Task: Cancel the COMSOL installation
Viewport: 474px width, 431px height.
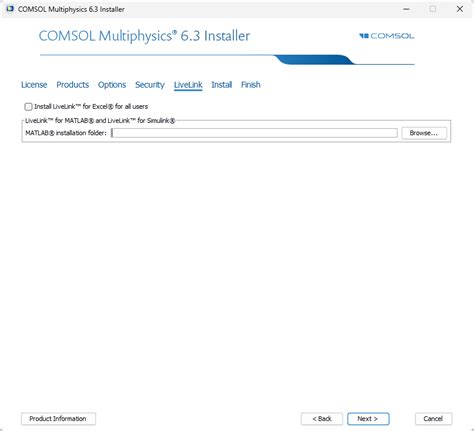Action: pos(433,419)
